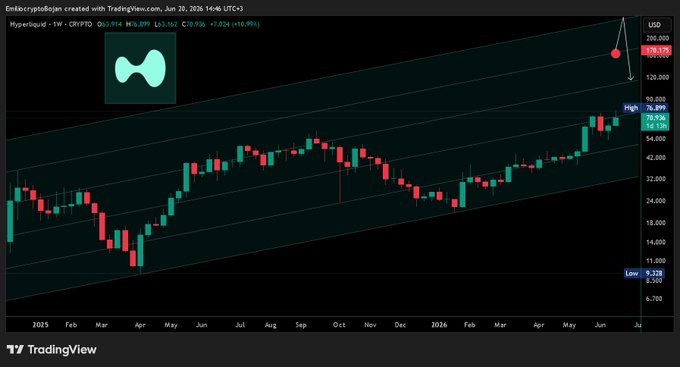Click the Sep month label on time axis
Image resolution: width=680 pixels, height=367 pixels.
[x=301, y=325]
